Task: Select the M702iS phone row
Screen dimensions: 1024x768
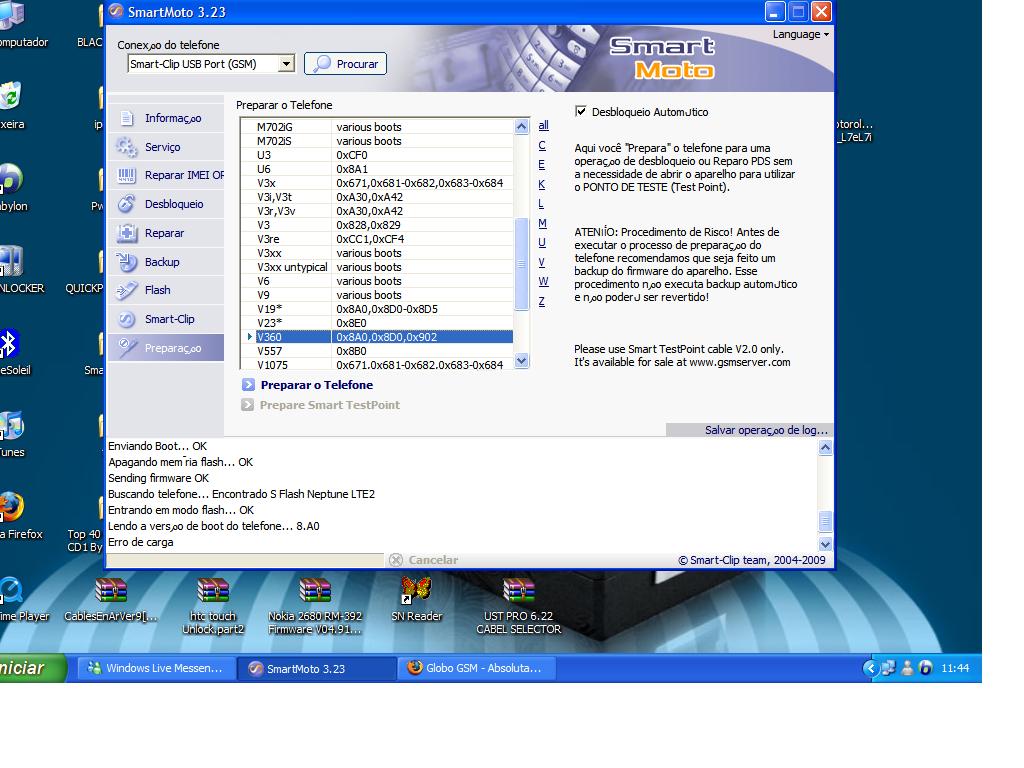Action: click(x=377, y=141)
